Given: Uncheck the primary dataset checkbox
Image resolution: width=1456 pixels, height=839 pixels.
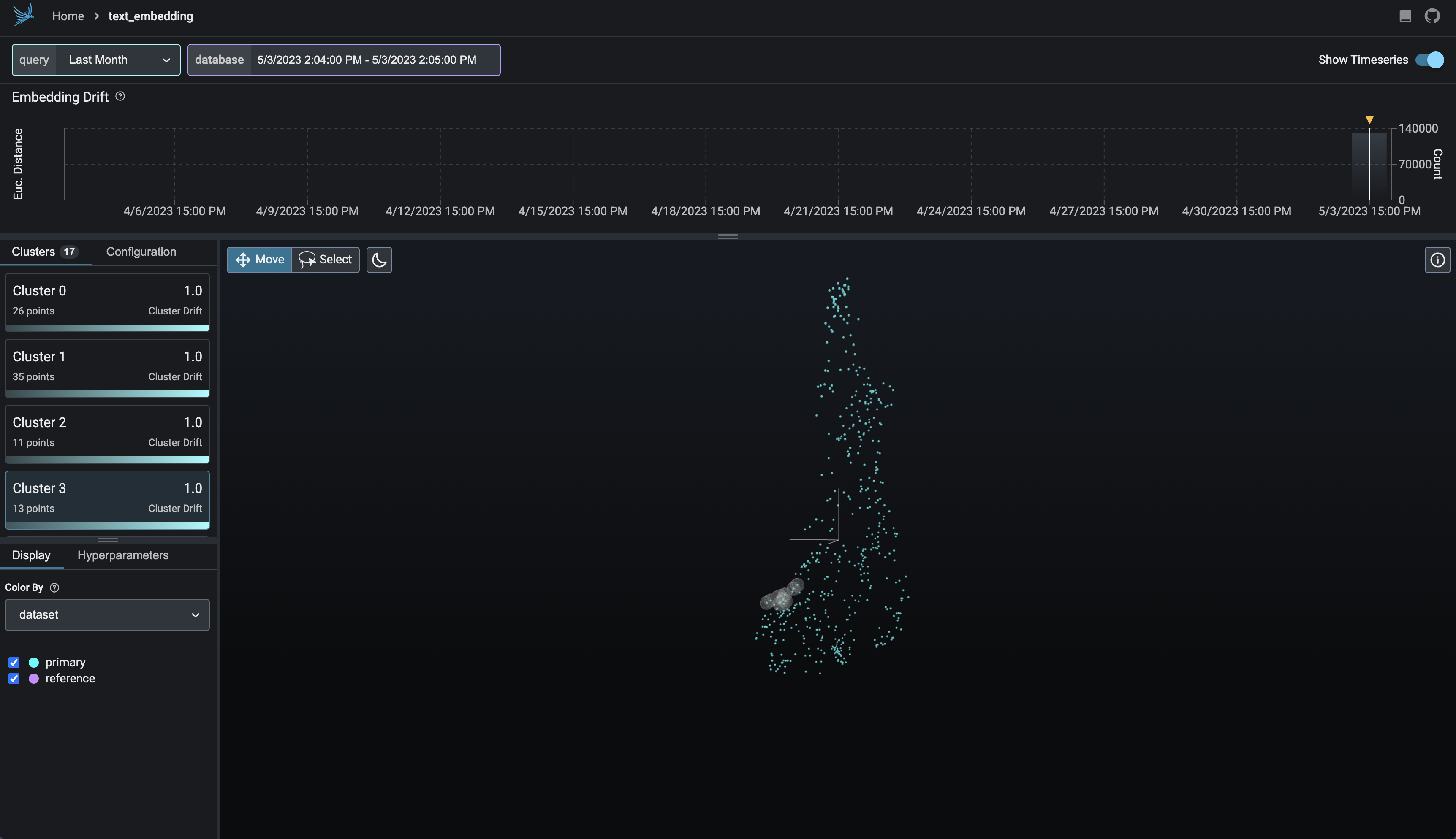Looking at the screenshot, I should click(x=14, y=662).
